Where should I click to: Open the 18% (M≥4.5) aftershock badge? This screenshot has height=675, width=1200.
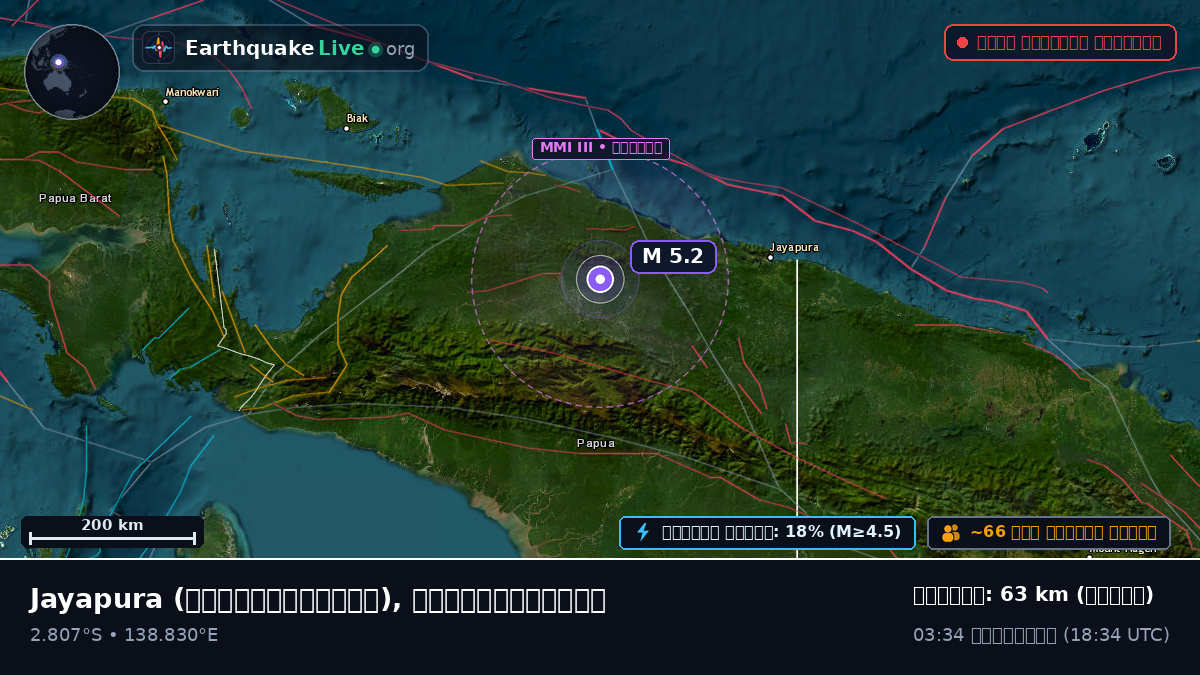(x=767, y=532)
